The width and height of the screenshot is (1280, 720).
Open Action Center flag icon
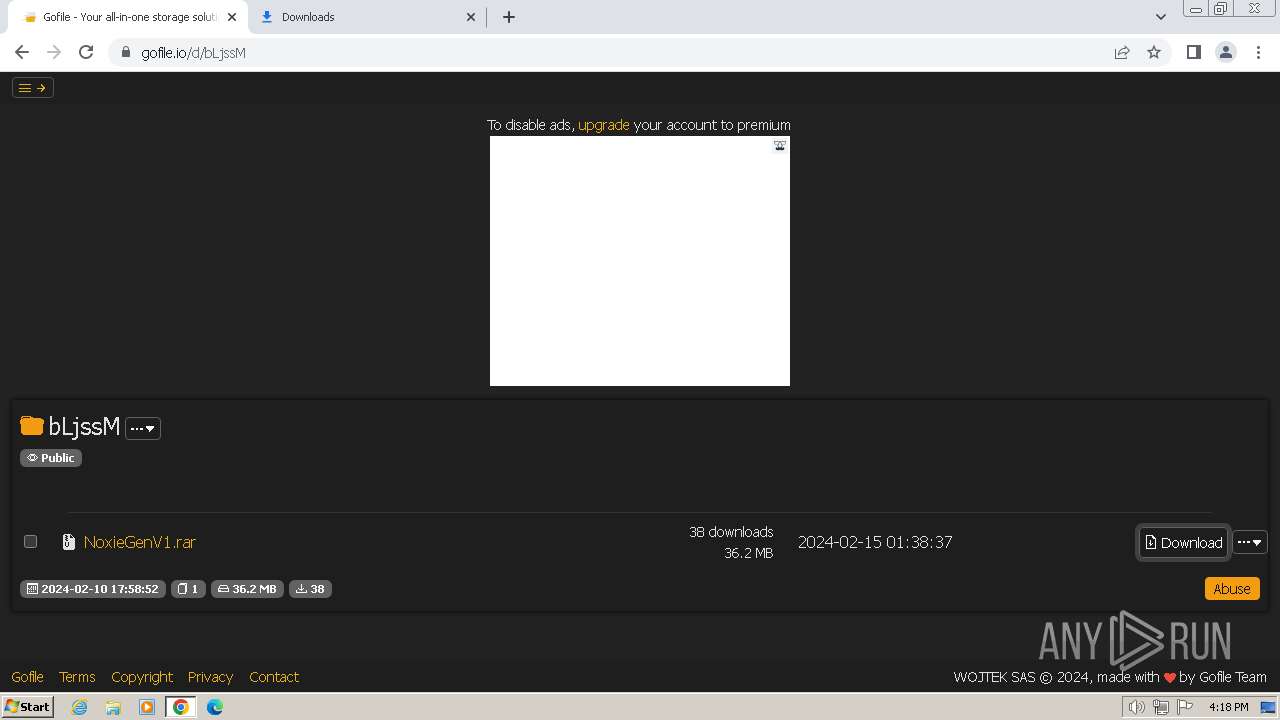[x=1186, y=707]
